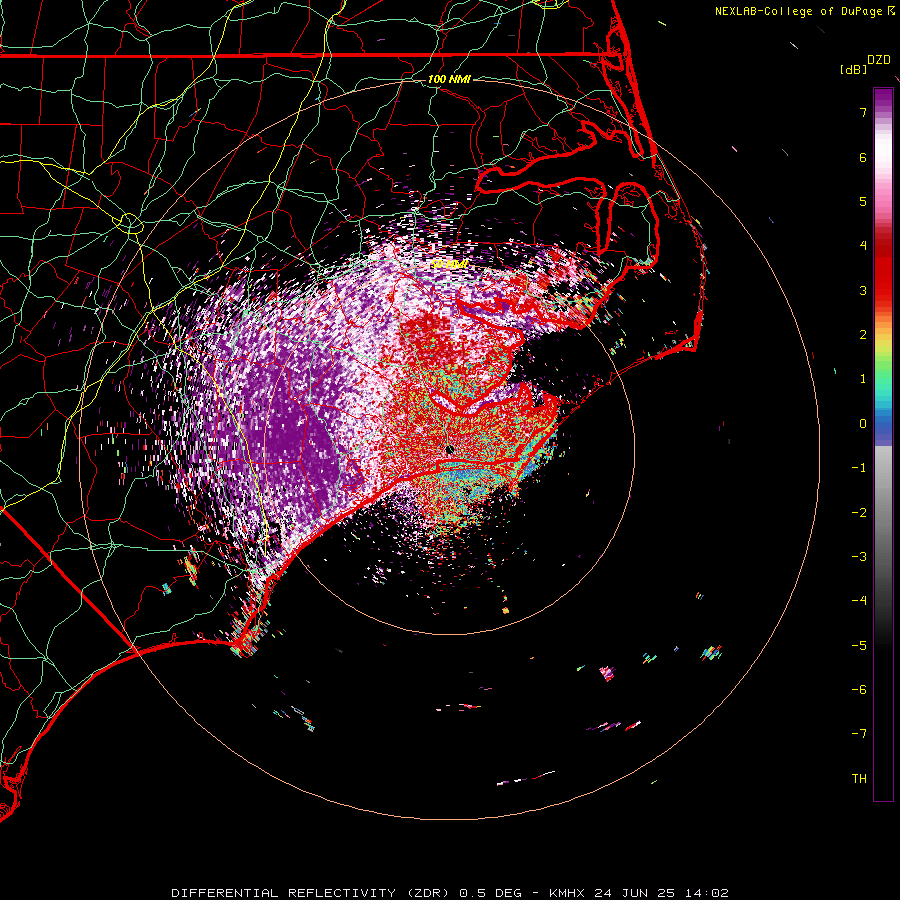Click the 100 NMI range ring label
The width and height of the screenshot is (900, 900).
pos(449,79)
